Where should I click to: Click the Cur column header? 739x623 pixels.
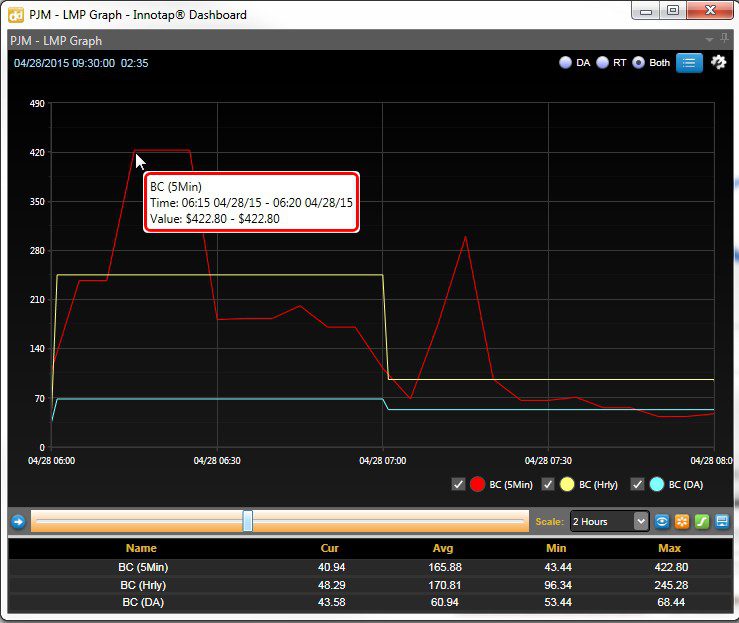click(x=329, y=548)
